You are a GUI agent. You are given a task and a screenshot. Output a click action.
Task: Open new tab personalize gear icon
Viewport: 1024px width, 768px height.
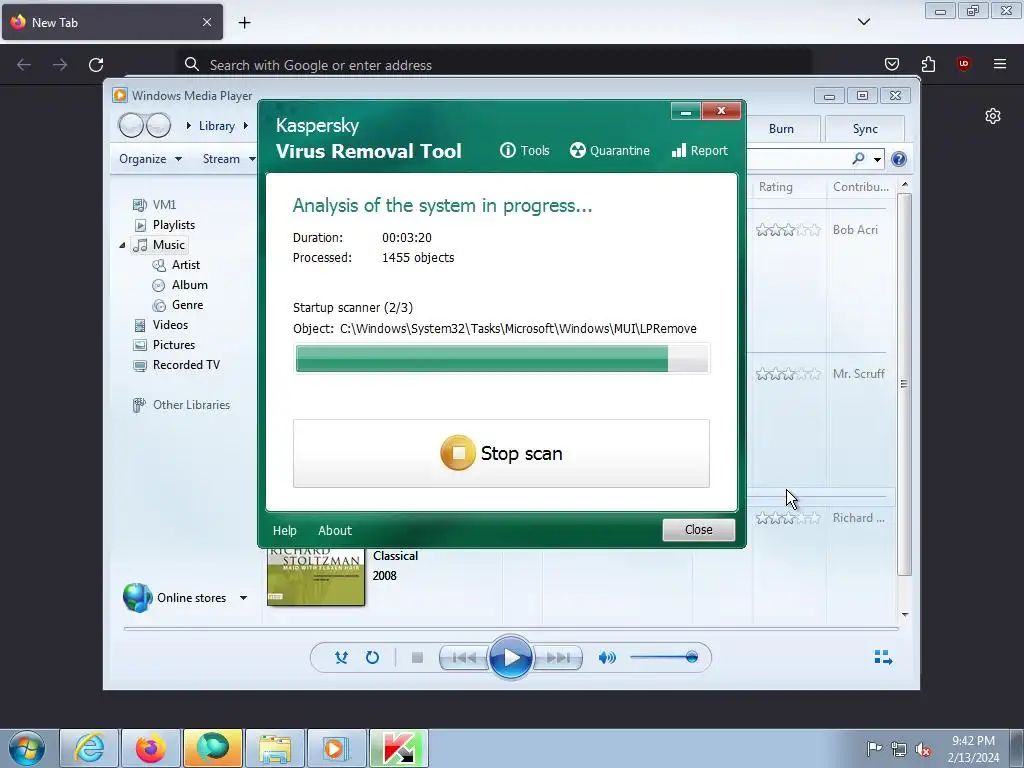[993, 116]
